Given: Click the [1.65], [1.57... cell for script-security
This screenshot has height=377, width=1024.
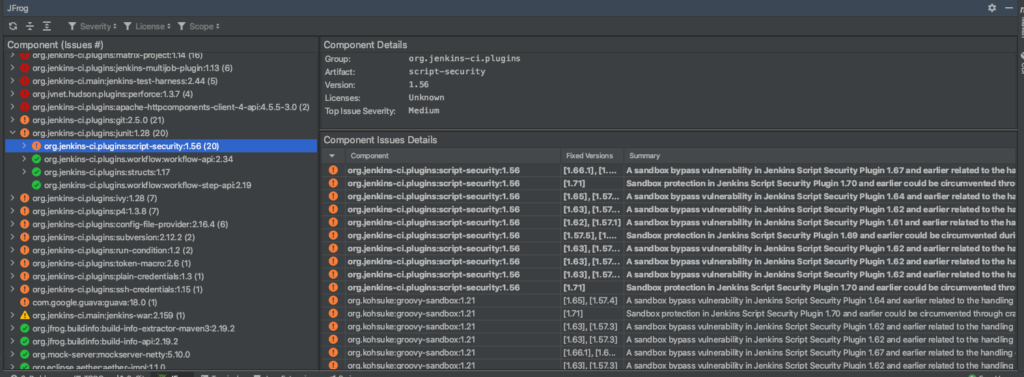Looking at the screenshot, I should coord(591,196).
